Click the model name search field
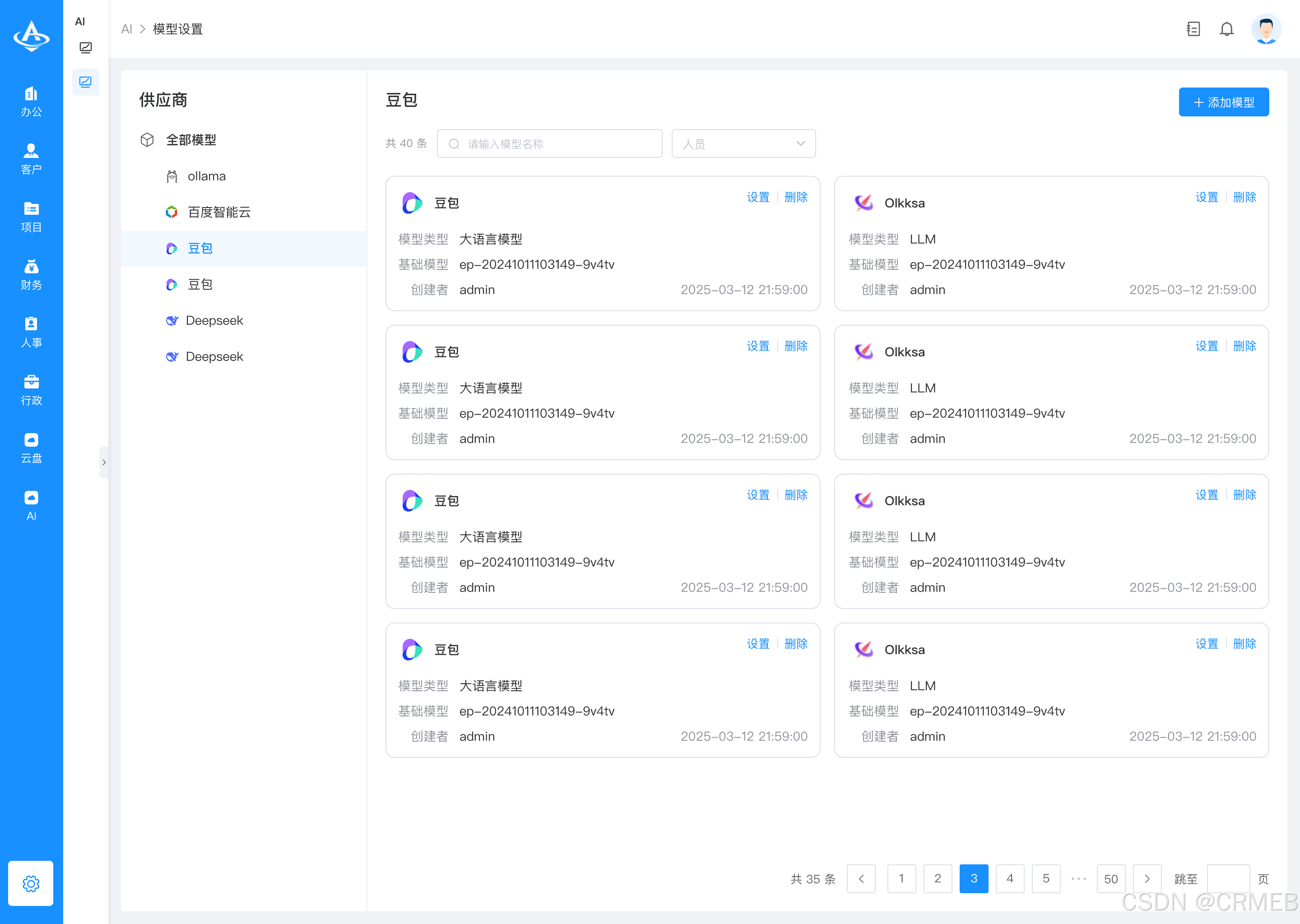1300x924 pixels. 549,143
